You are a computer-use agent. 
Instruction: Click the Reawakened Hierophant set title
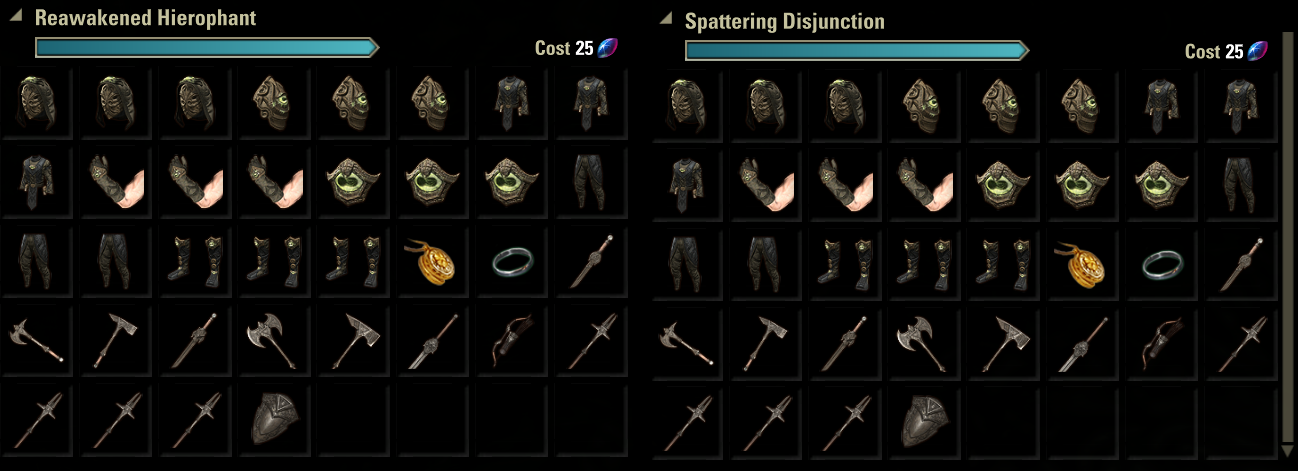[145, 18]
